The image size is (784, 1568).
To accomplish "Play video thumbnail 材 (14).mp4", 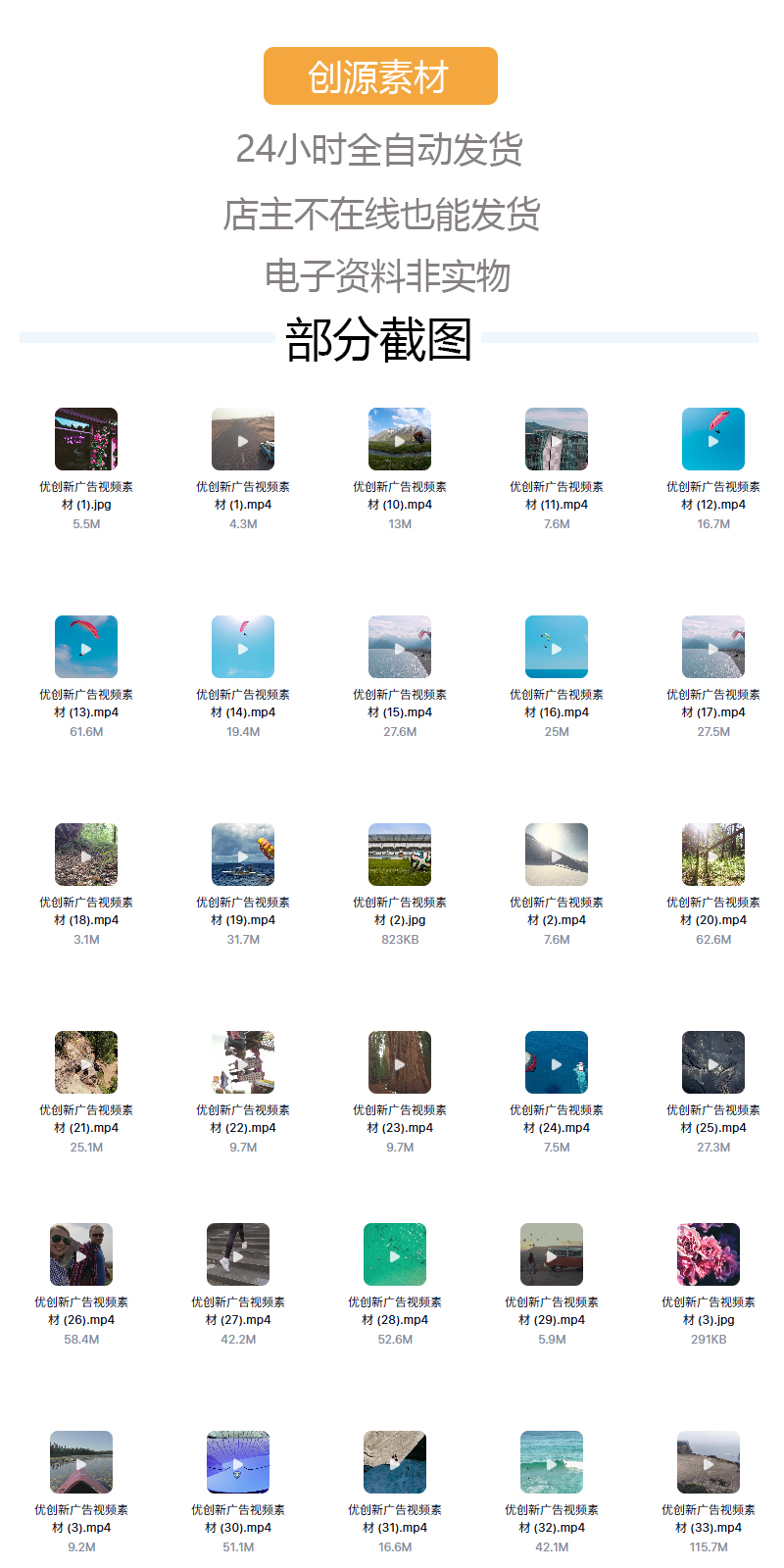I will [x=243, y=647].
